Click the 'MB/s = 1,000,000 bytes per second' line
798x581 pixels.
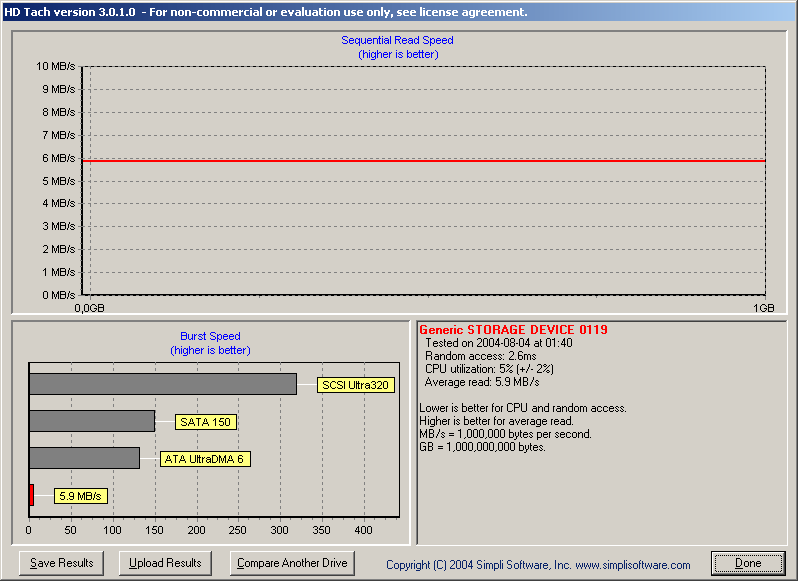[x=505, y=434]
